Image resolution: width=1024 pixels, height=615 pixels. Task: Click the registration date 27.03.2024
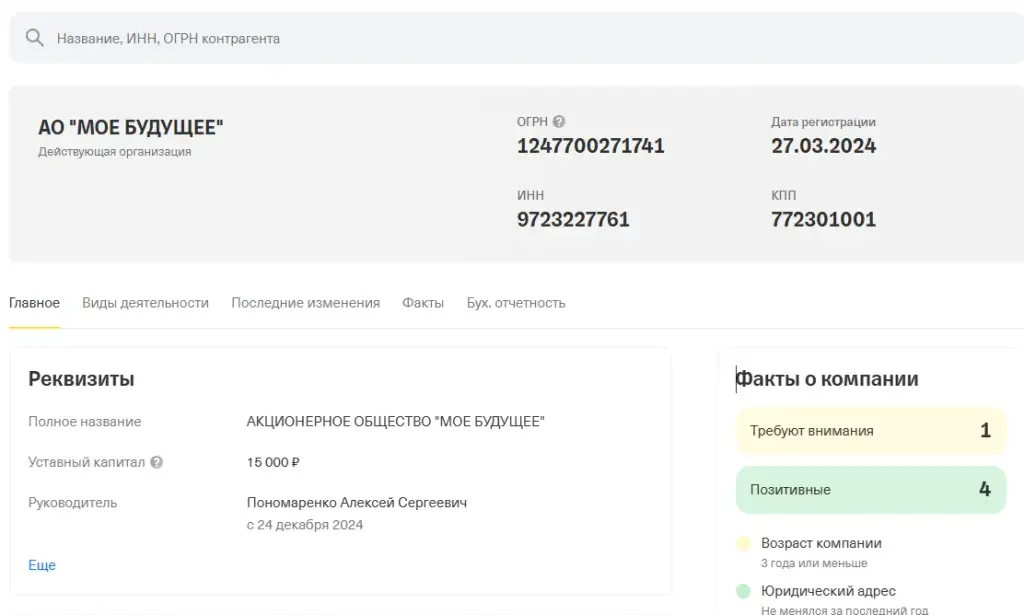(824, 146)
